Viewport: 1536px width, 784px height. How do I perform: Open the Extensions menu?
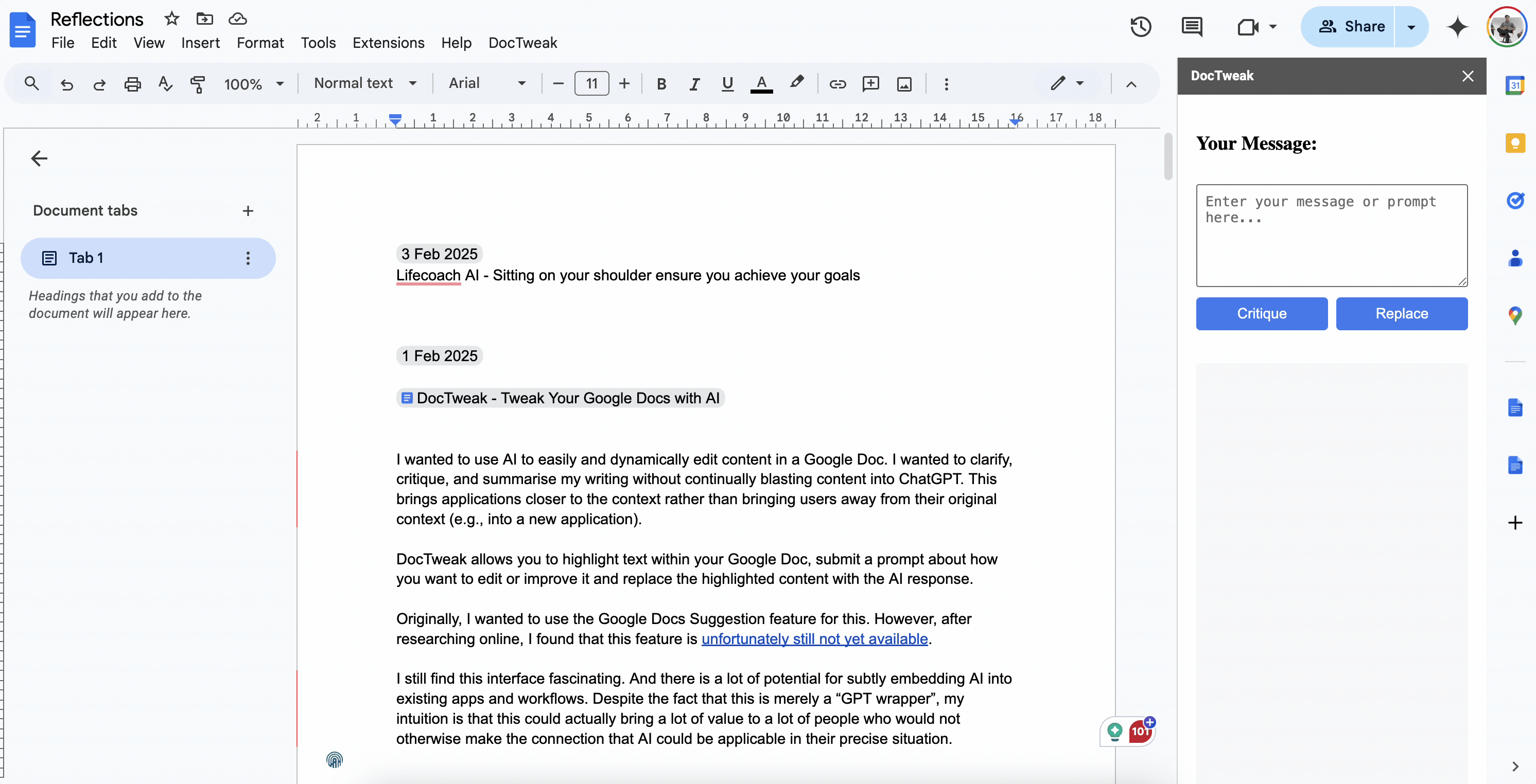[x=388, y=43]
